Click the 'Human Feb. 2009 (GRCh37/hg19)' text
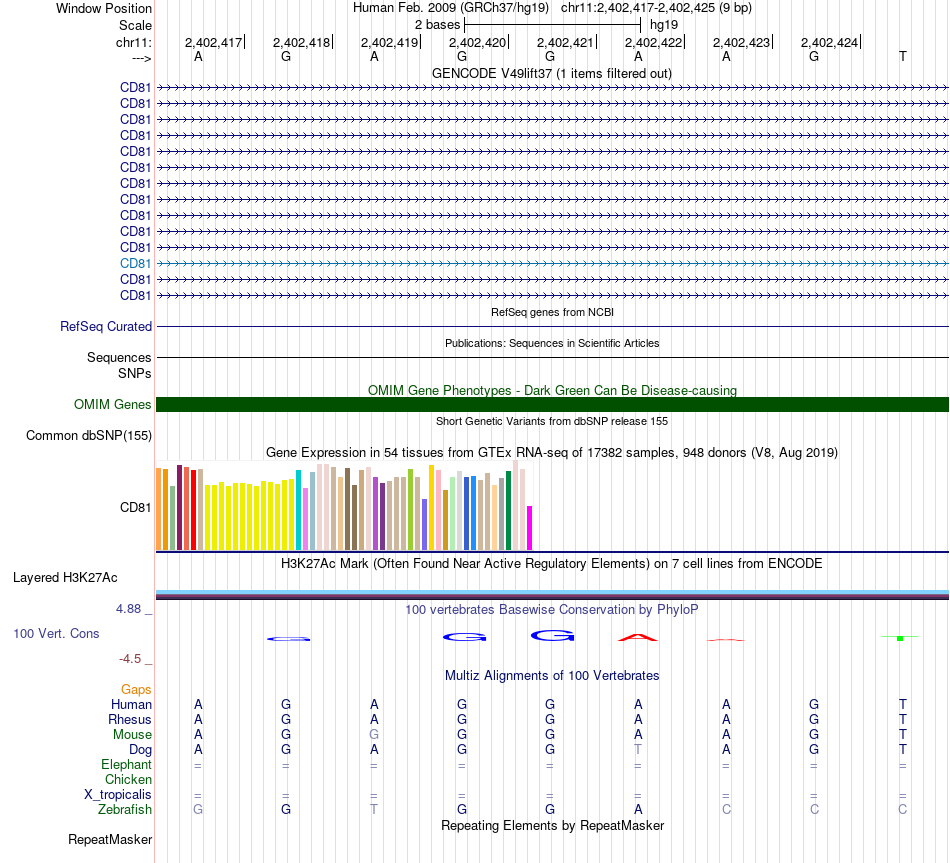Image resolution: width=950 pixels, height=863 pixels. (x=451, y=8)
